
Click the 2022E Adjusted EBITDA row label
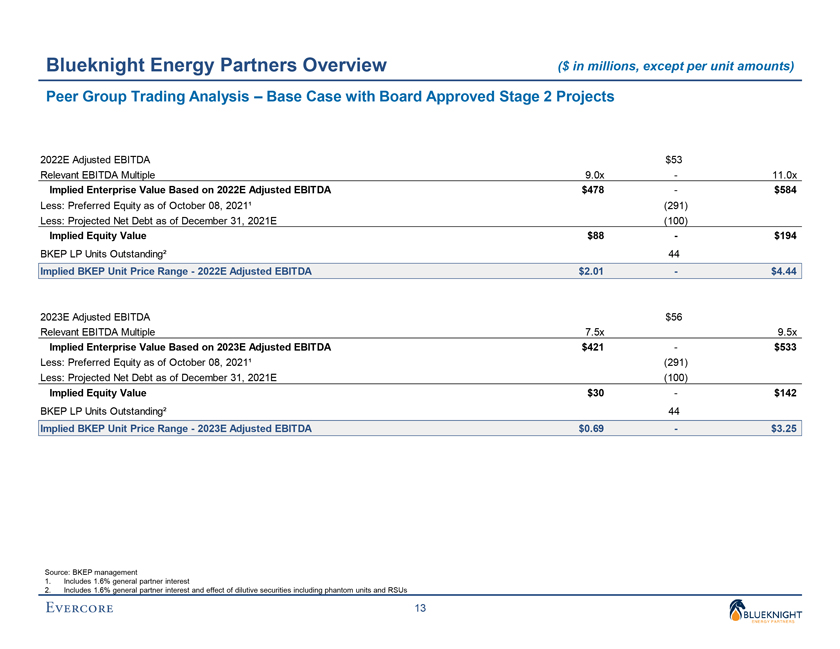click(95, 160)
